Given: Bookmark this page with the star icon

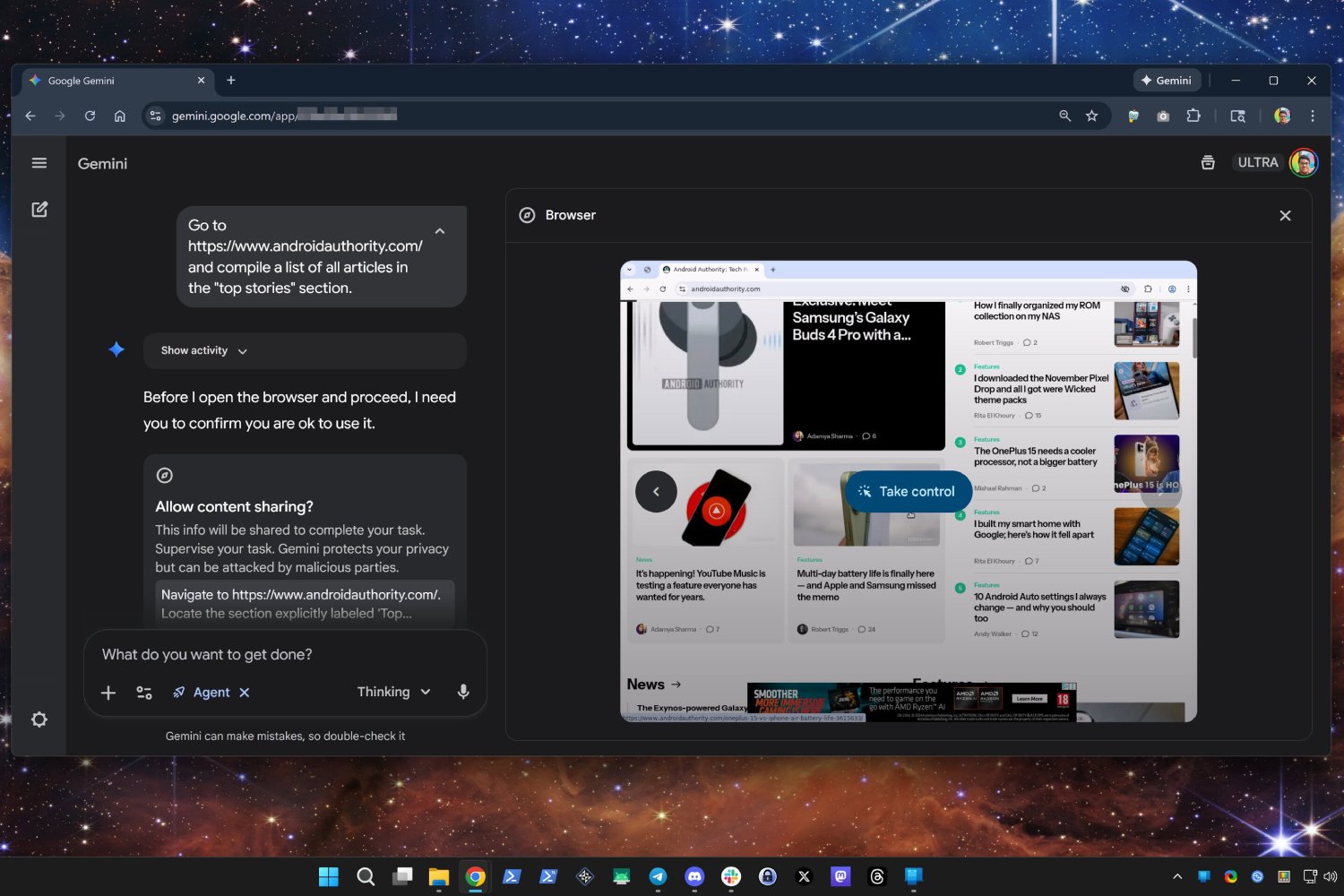Looking at the screenshot, I should click(x=1091, y=116).
